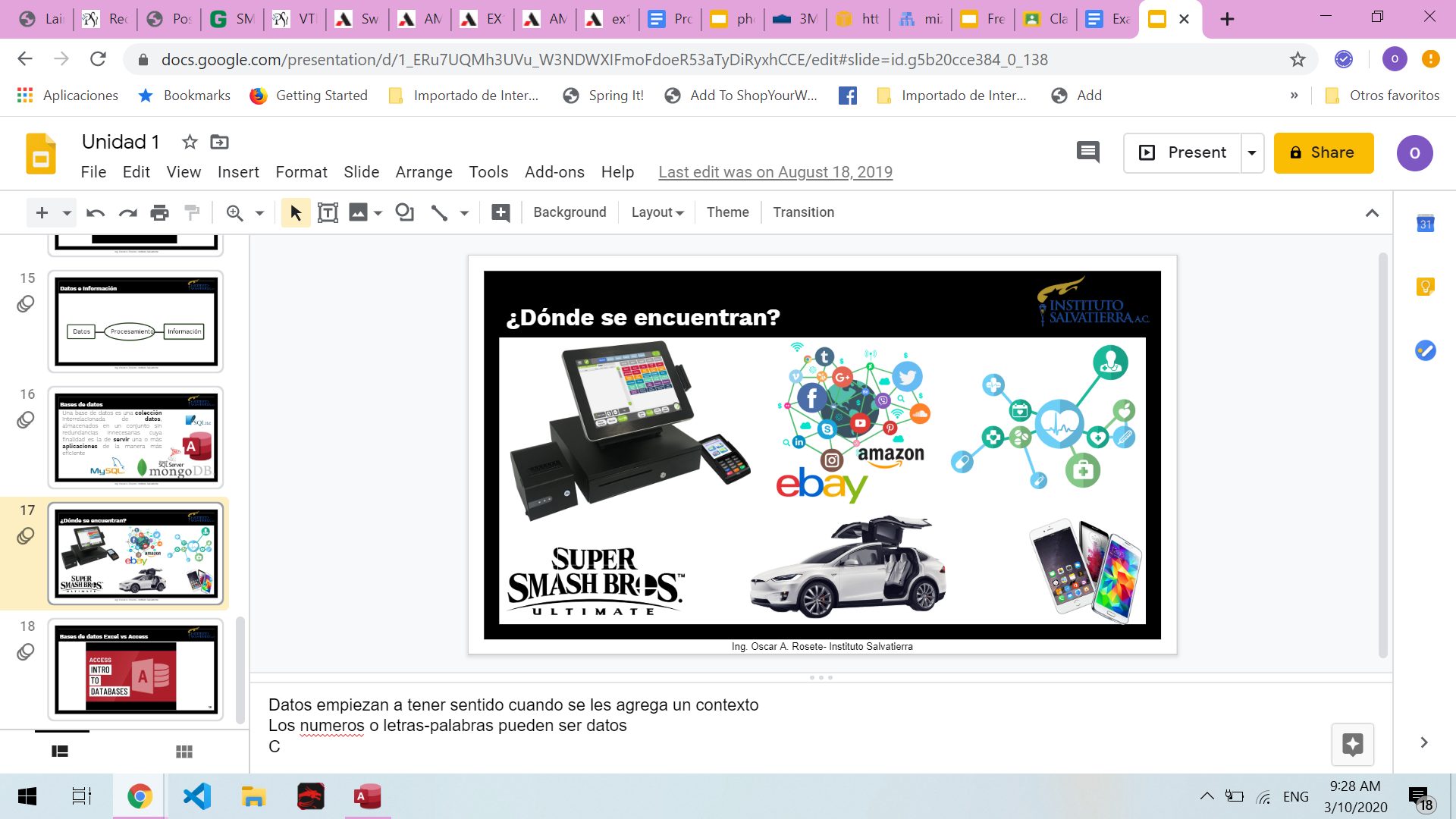The image size is (1456, 819).
Task: Open the Present options dropdown arrow
Action: coord(1252,152)
